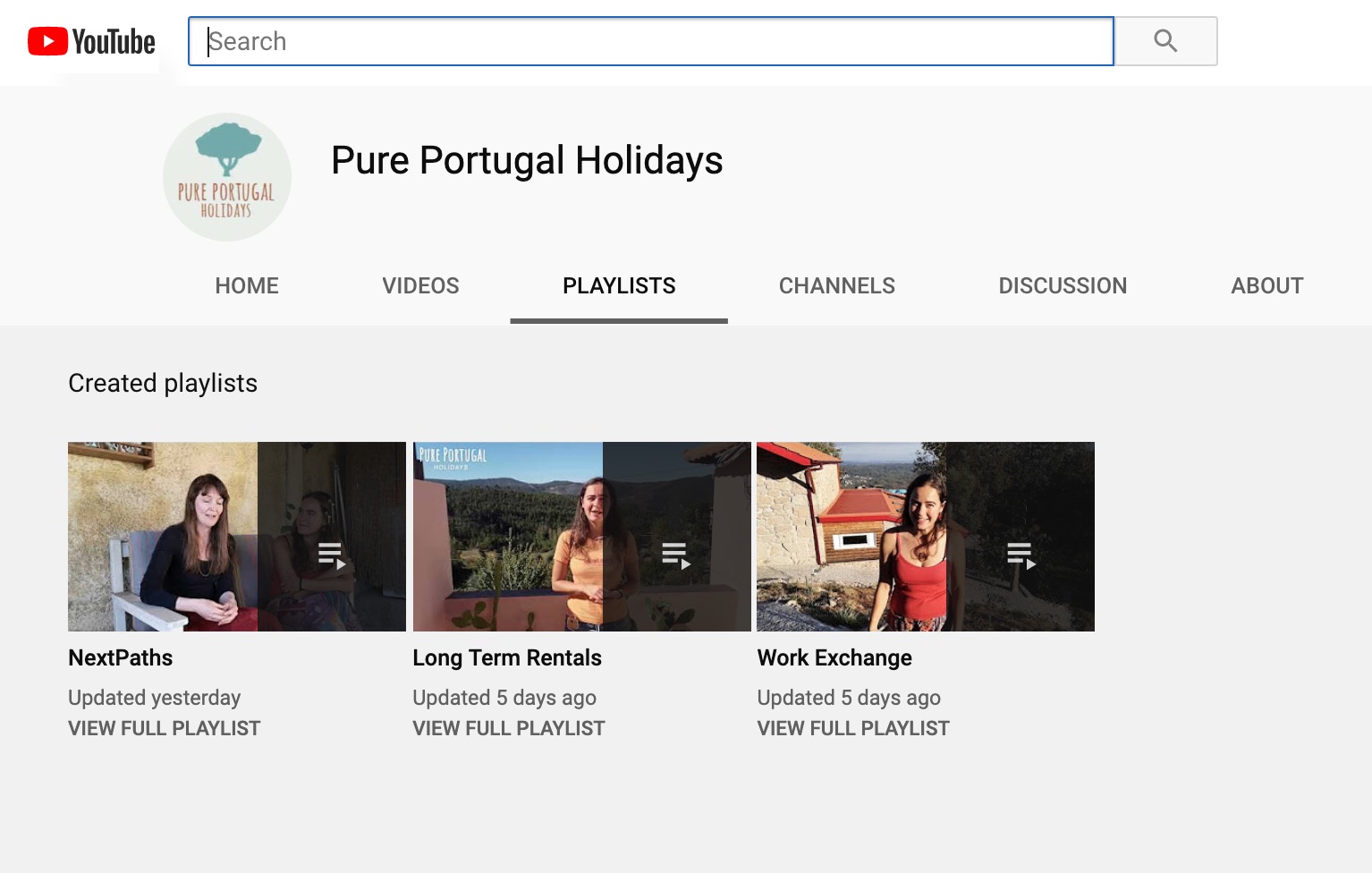This screenshot has height=873, width=1372.
Task: Click the Pure Portugal Holidays channel name
Action: 527,161
